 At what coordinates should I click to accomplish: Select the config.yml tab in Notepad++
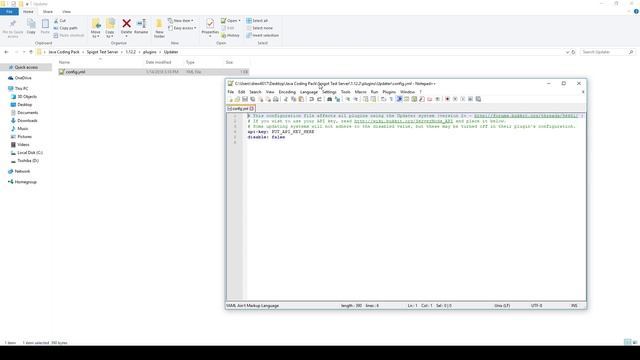click(x=240, y=109)
